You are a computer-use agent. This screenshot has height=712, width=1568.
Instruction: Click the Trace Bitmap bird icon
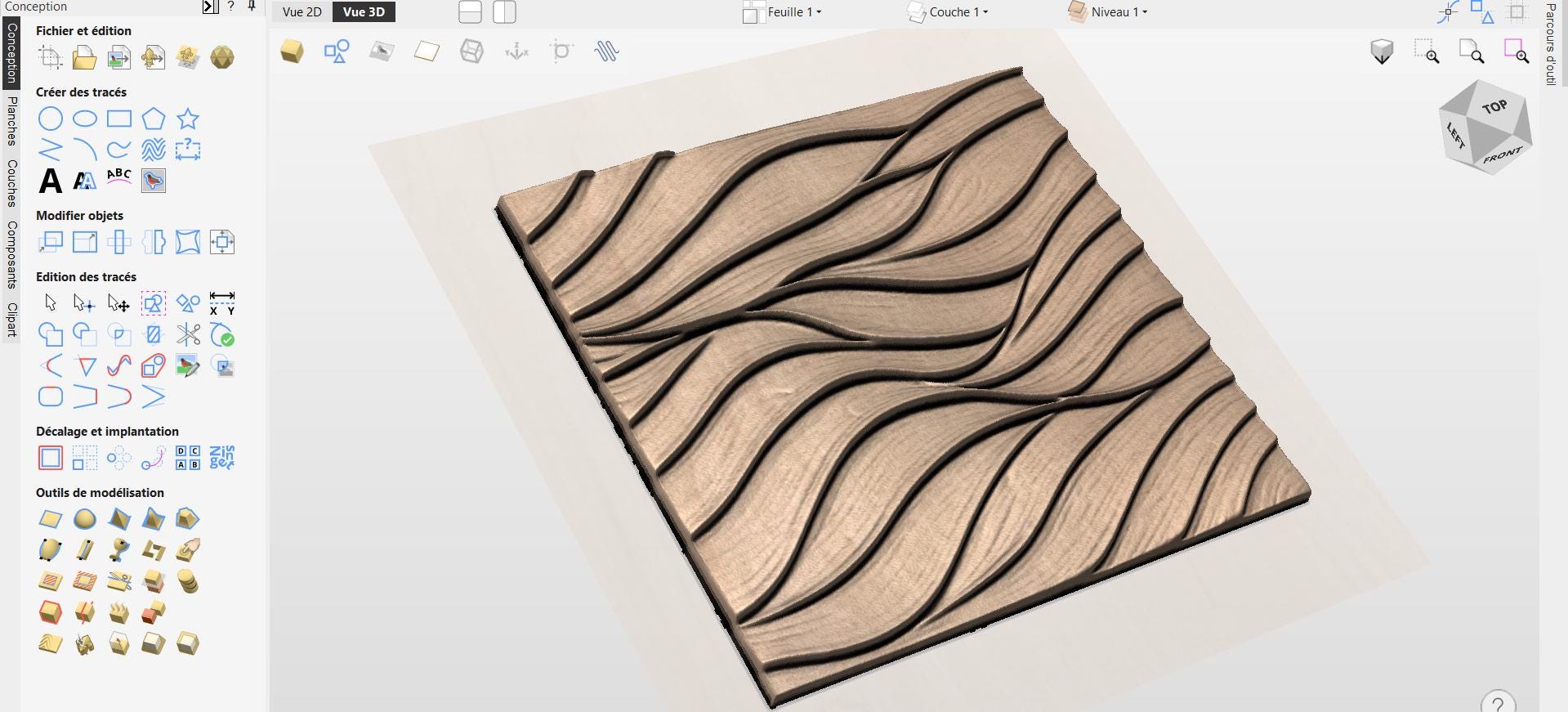click(154, 181)
